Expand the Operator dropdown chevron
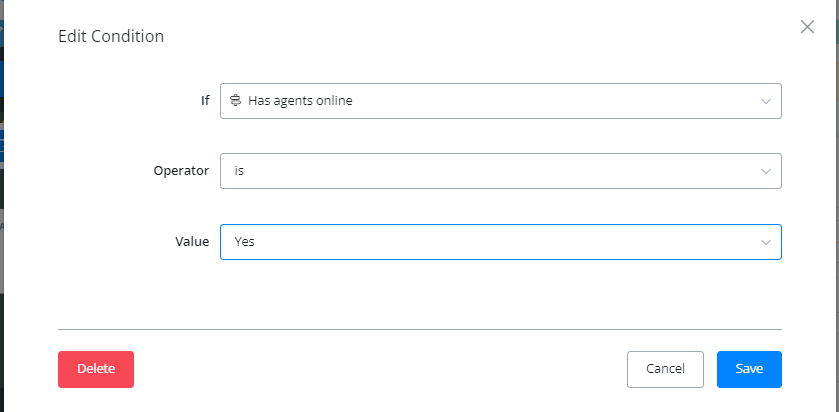Screen dimensions: 839x412 click(765, 171)
